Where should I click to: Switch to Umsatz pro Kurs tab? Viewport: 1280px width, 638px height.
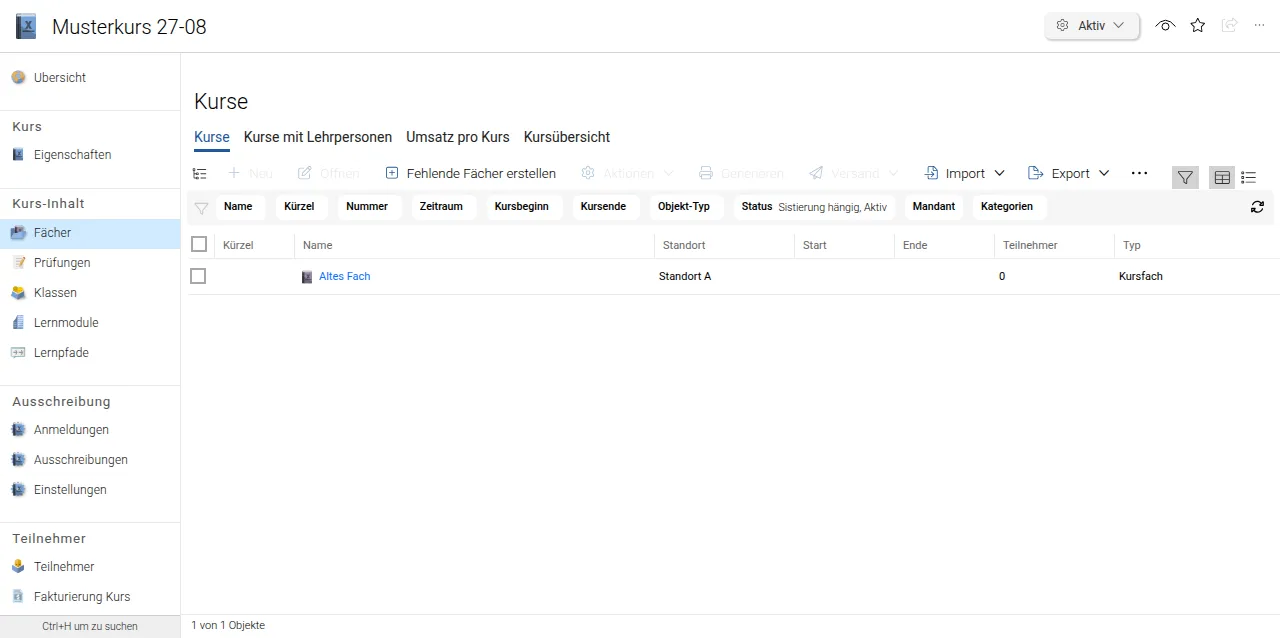coord(458,137)
